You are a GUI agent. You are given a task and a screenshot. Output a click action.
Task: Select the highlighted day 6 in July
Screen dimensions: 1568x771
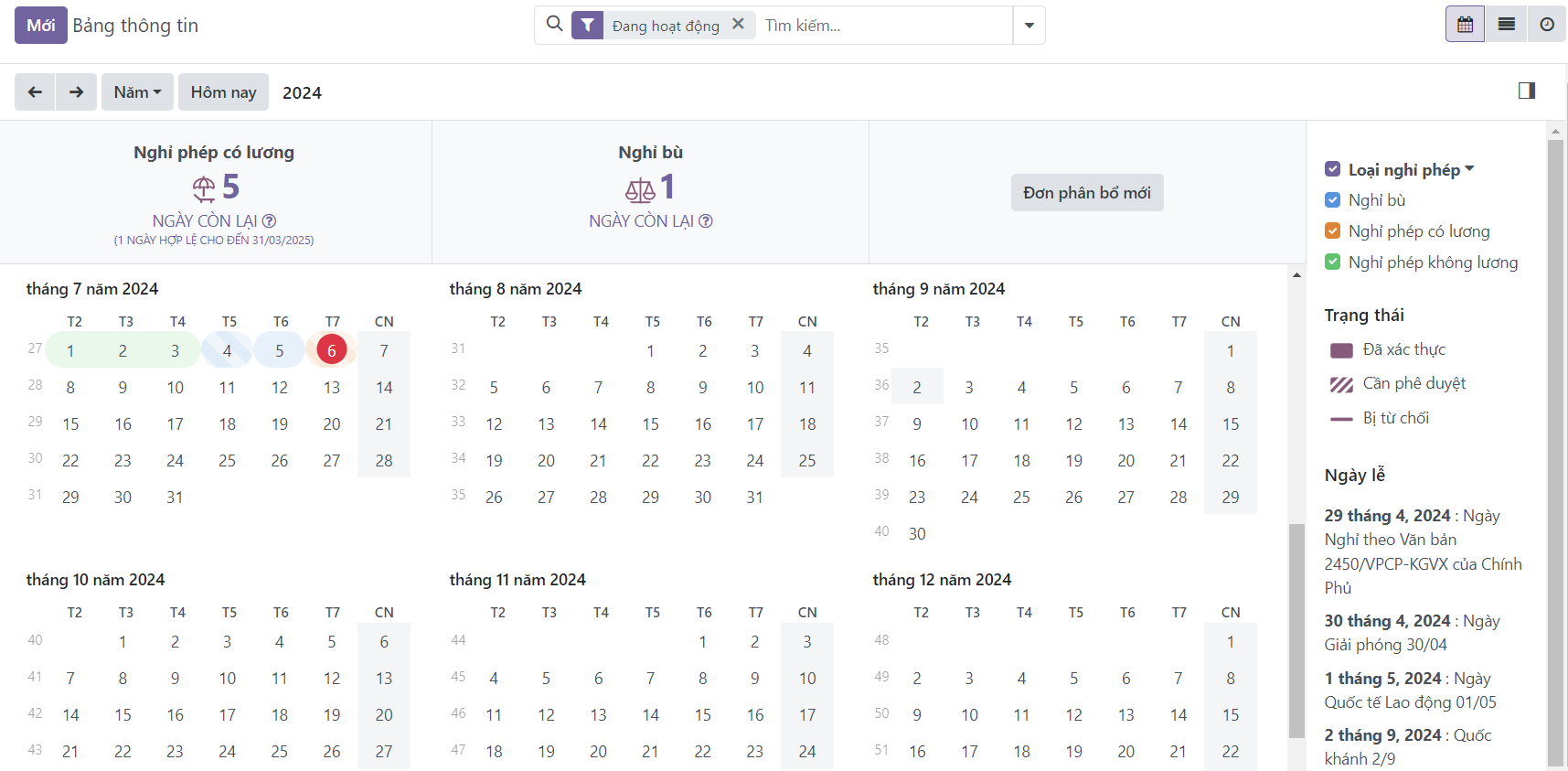[x=332, y=350]
